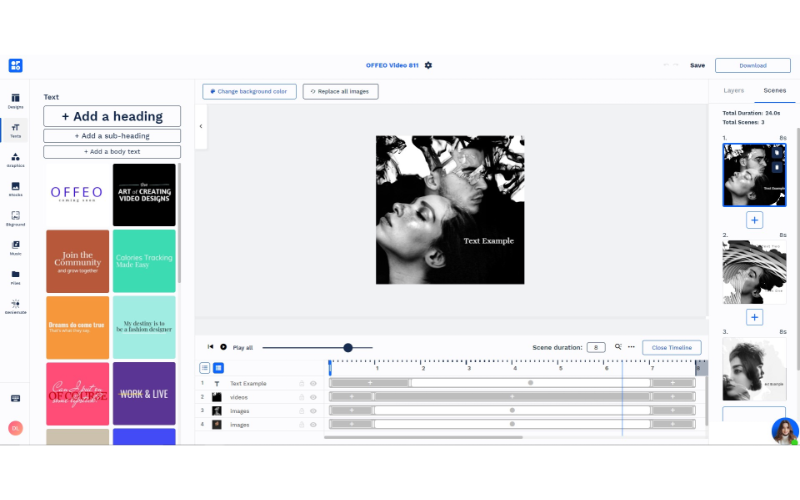Lock the videos layer
800x500 pixels.
[x=302, y=397]
